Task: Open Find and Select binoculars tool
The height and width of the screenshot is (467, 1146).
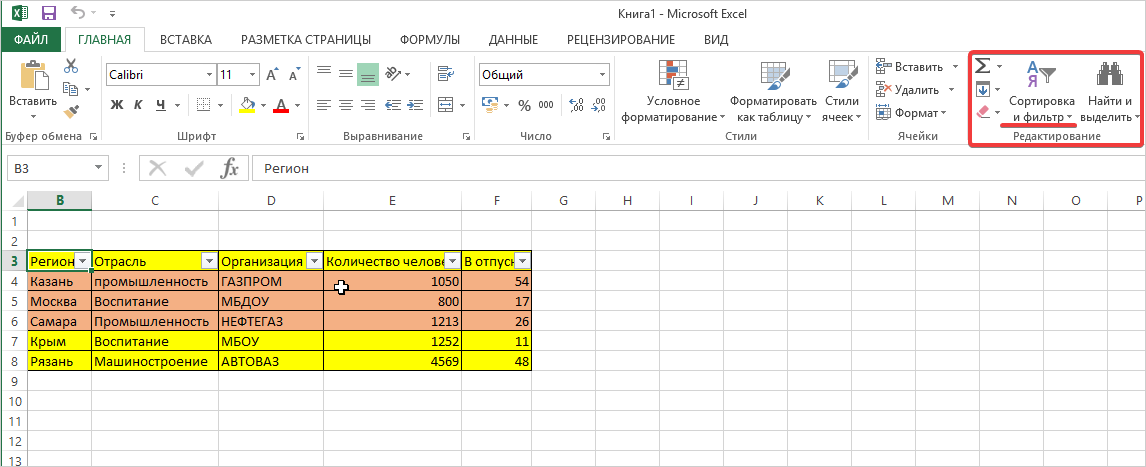Action: [x=1110, y=74]
